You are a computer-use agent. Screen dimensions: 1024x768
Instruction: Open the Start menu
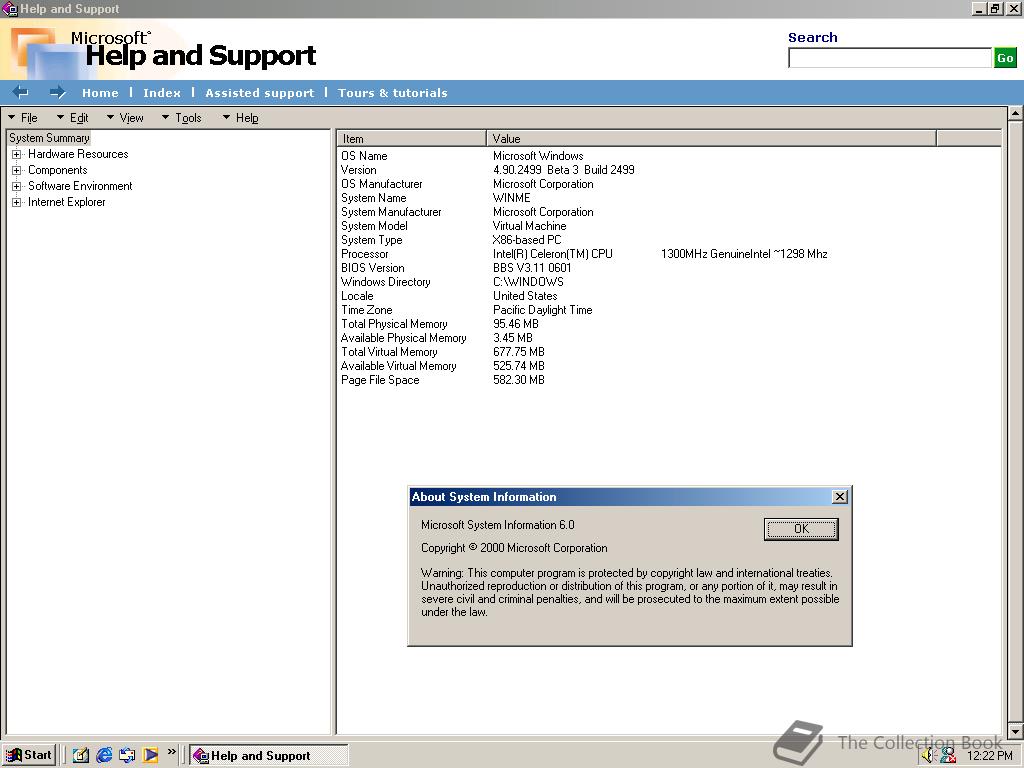(29, 755)
